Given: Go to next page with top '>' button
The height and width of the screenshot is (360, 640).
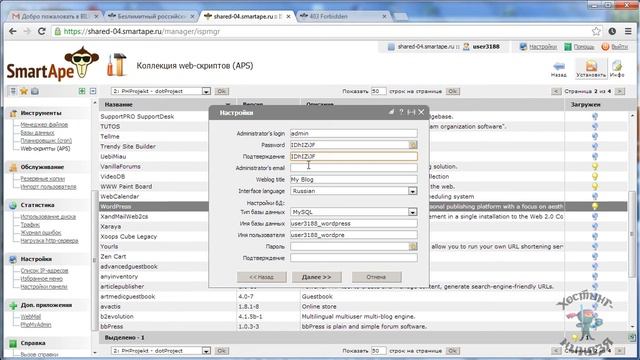Looking at the screenshot, I should [620, 91].
